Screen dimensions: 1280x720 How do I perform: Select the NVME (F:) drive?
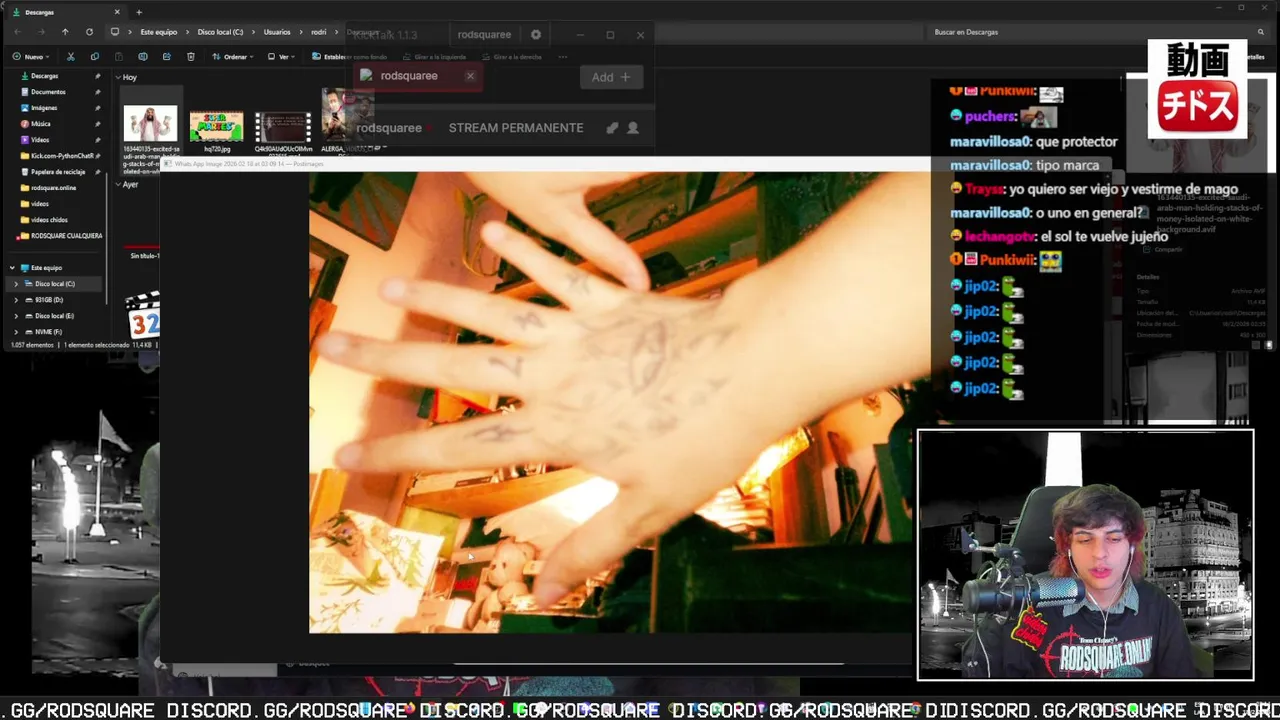(48, 332)
